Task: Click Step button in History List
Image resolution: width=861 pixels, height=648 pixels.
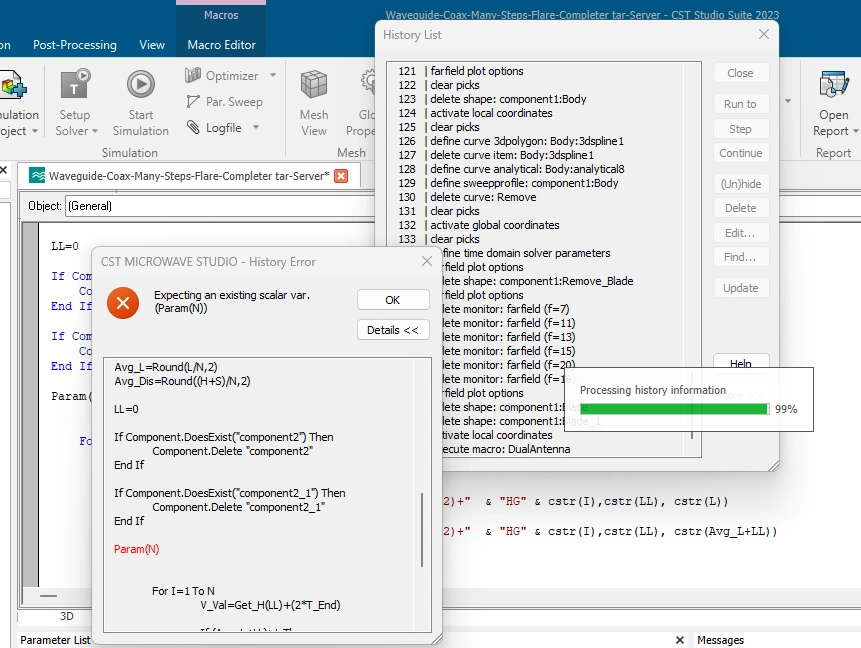Action: click(x=741, y=129)
